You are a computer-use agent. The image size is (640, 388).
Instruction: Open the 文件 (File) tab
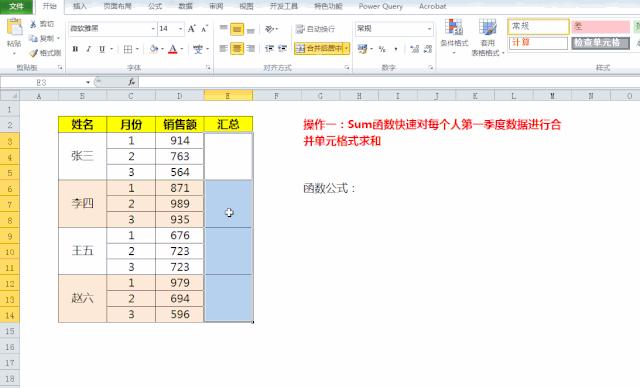(x=16, y=6)
